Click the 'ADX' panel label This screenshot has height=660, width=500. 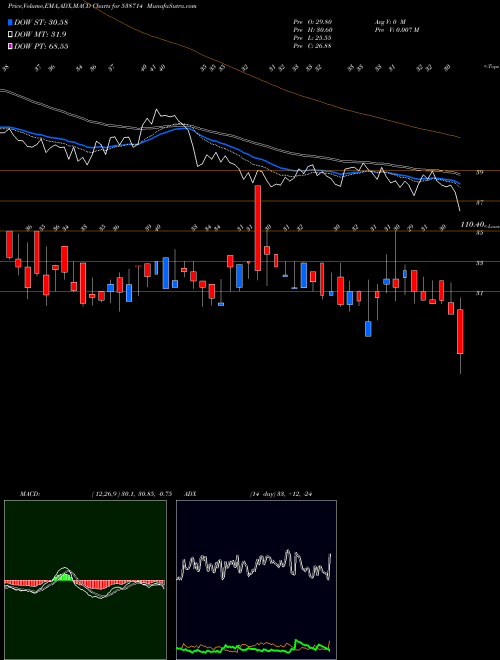pyautogui.click(x=190, y=494)
